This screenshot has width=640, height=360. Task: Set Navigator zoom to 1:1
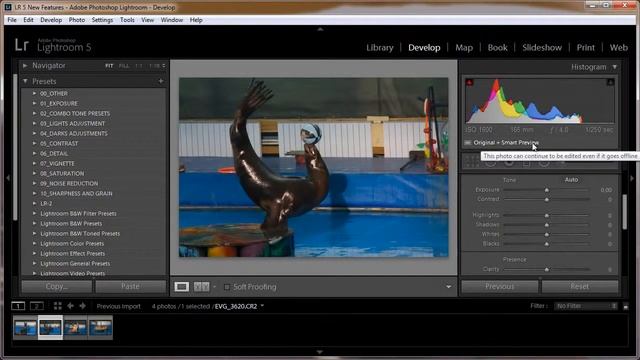[139, 66]
